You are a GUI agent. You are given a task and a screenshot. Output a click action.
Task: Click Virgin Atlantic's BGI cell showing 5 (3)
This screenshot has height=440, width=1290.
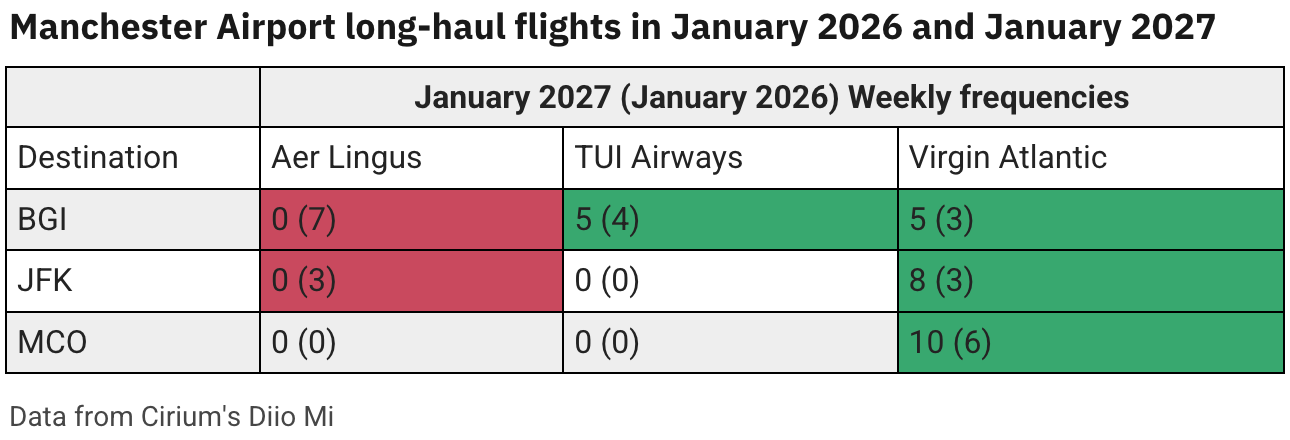[1090, 219]
